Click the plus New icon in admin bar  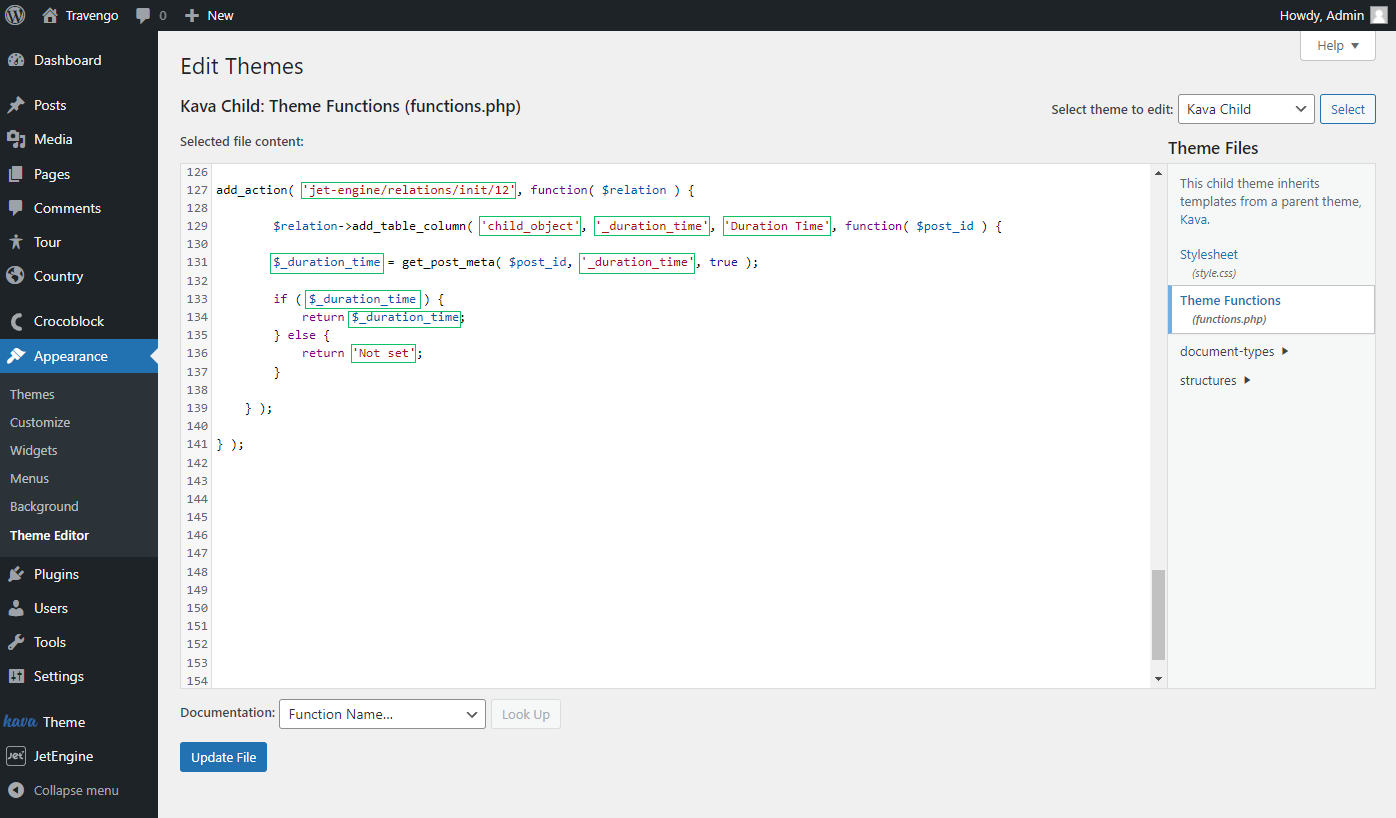[192, 15]
